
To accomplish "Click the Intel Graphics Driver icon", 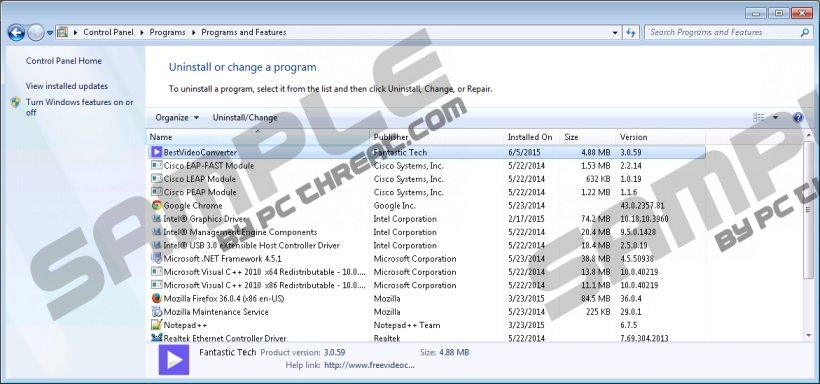I will pos(156,219).
